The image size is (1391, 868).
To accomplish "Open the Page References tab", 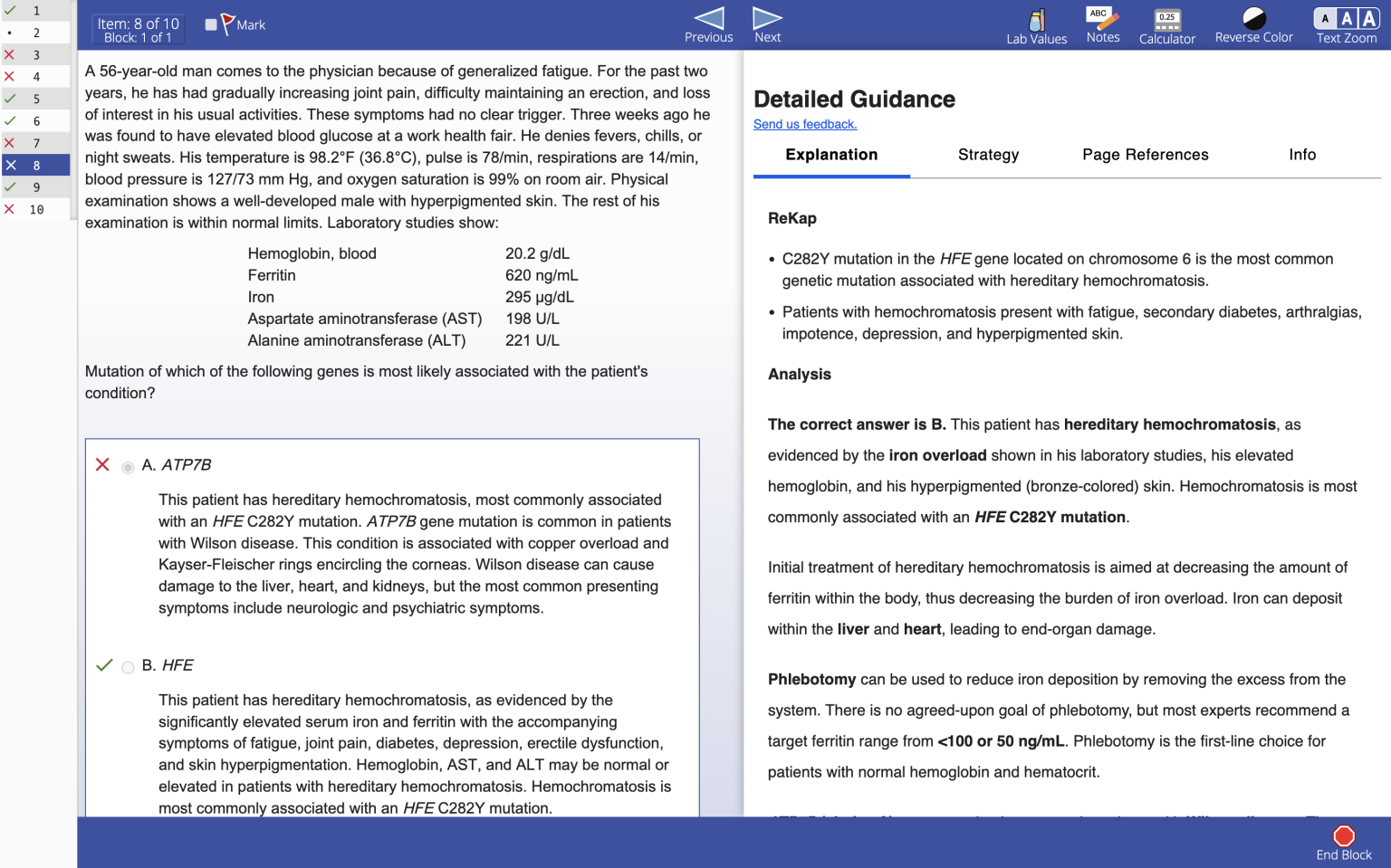I will point(1145,155).
